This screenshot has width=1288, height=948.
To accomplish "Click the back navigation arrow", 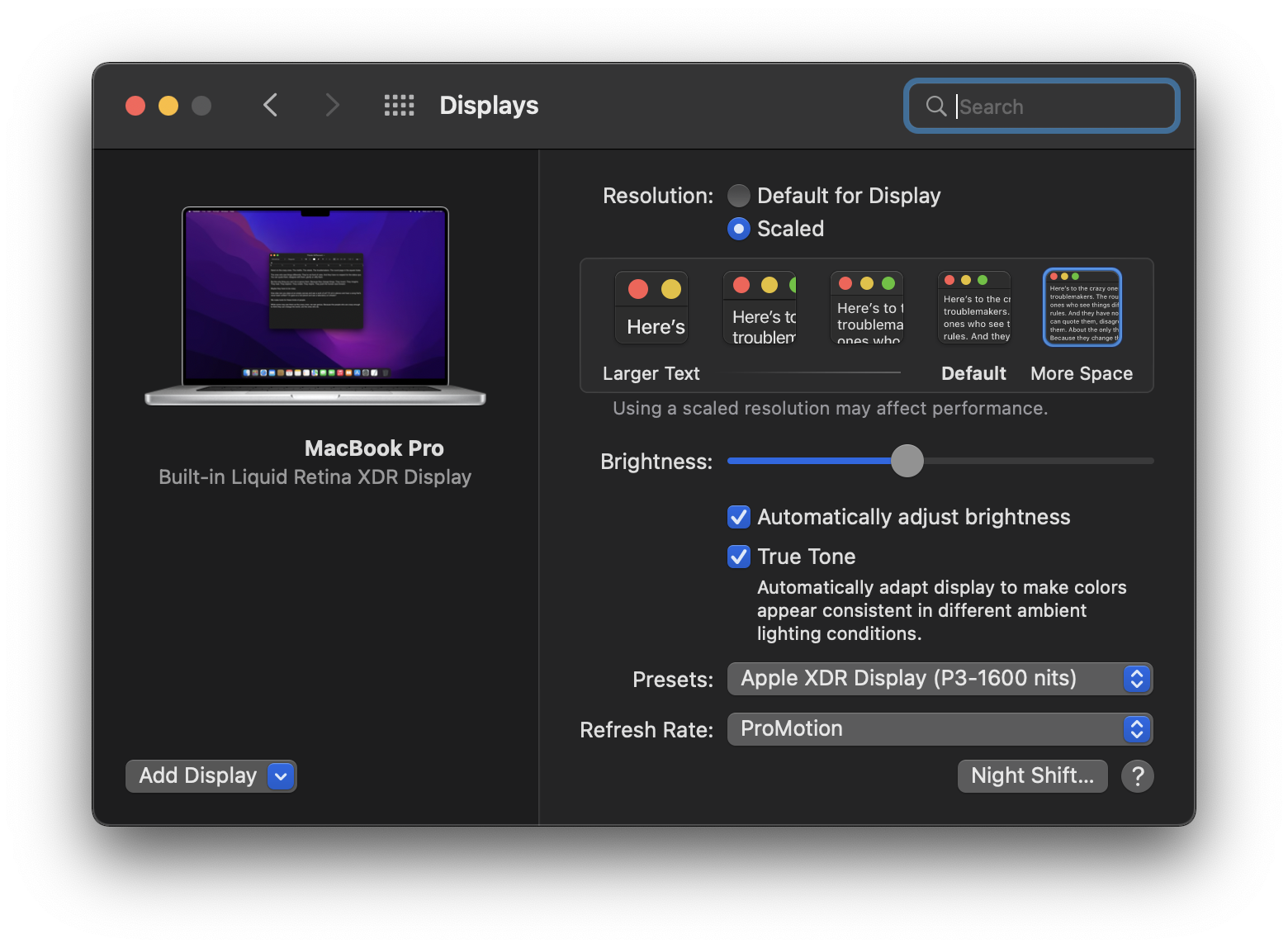I will coord(270,106).
